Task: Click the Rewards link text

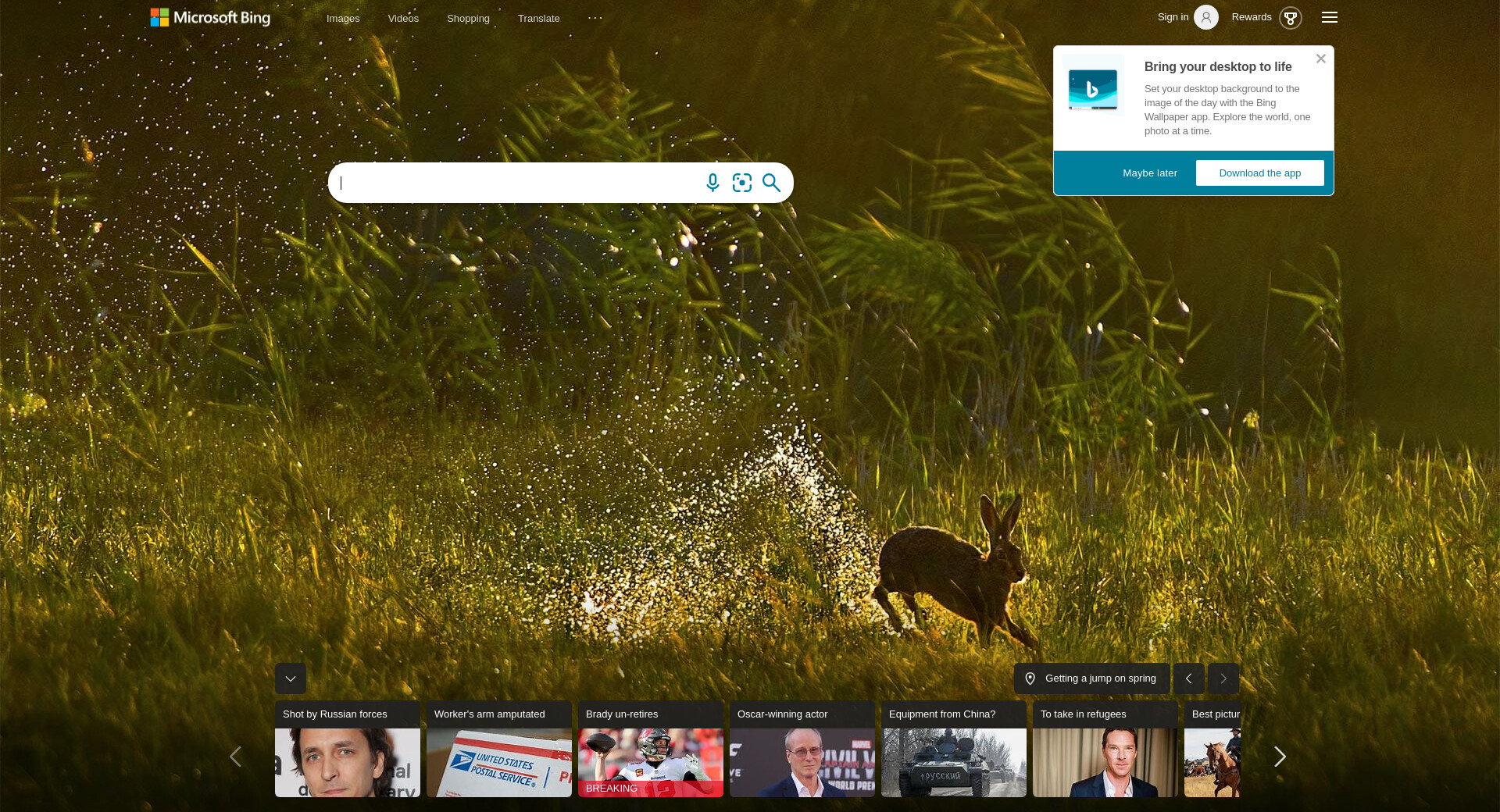Action: [1252, 17]
